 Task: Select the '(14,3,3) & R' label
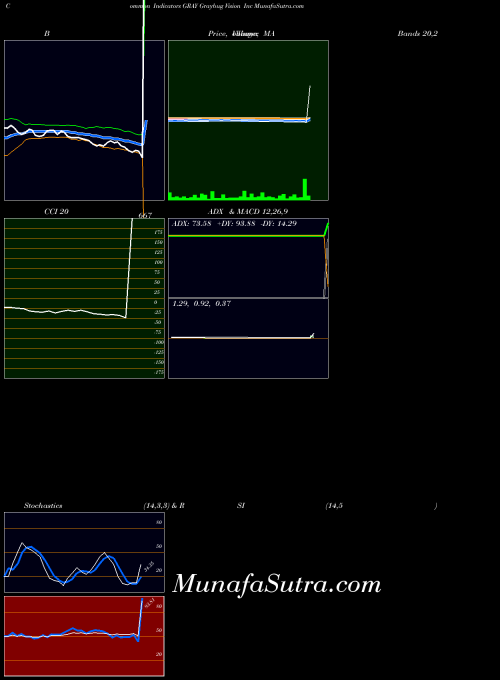click(x=164, y=506)
